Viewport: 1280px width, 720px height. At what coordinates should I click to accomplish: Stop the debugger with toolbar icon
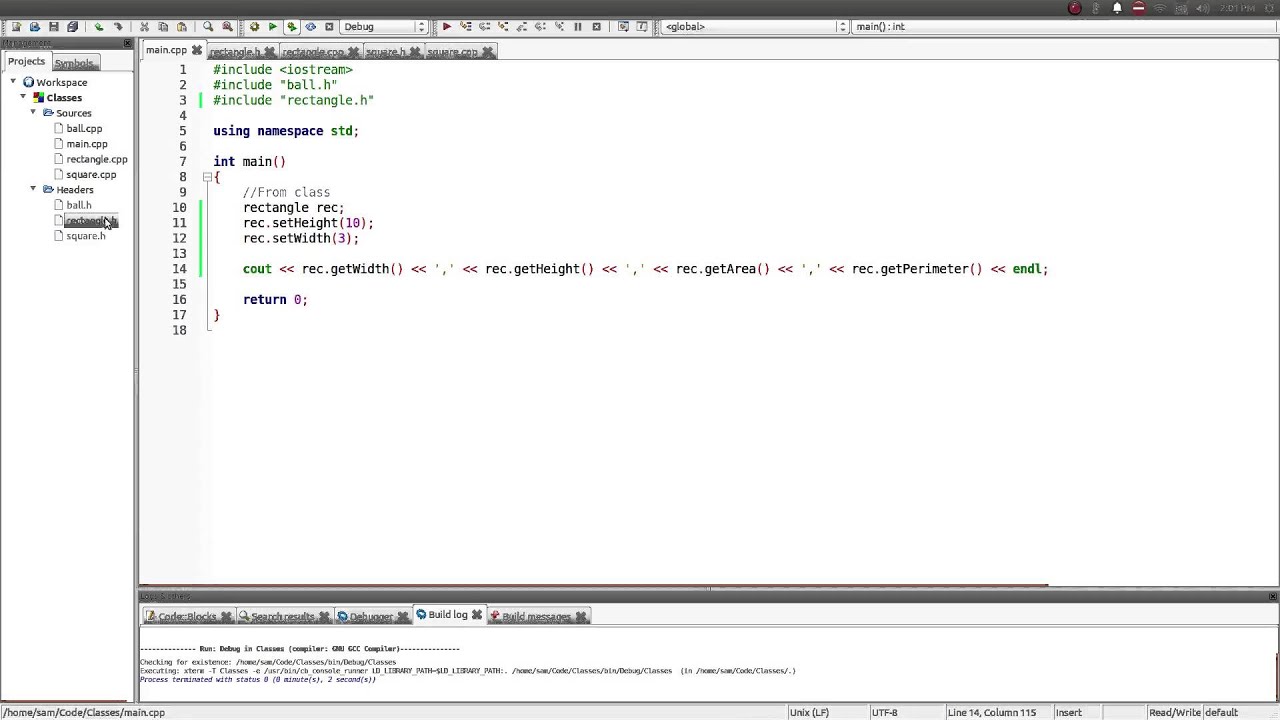click(597, 27)
